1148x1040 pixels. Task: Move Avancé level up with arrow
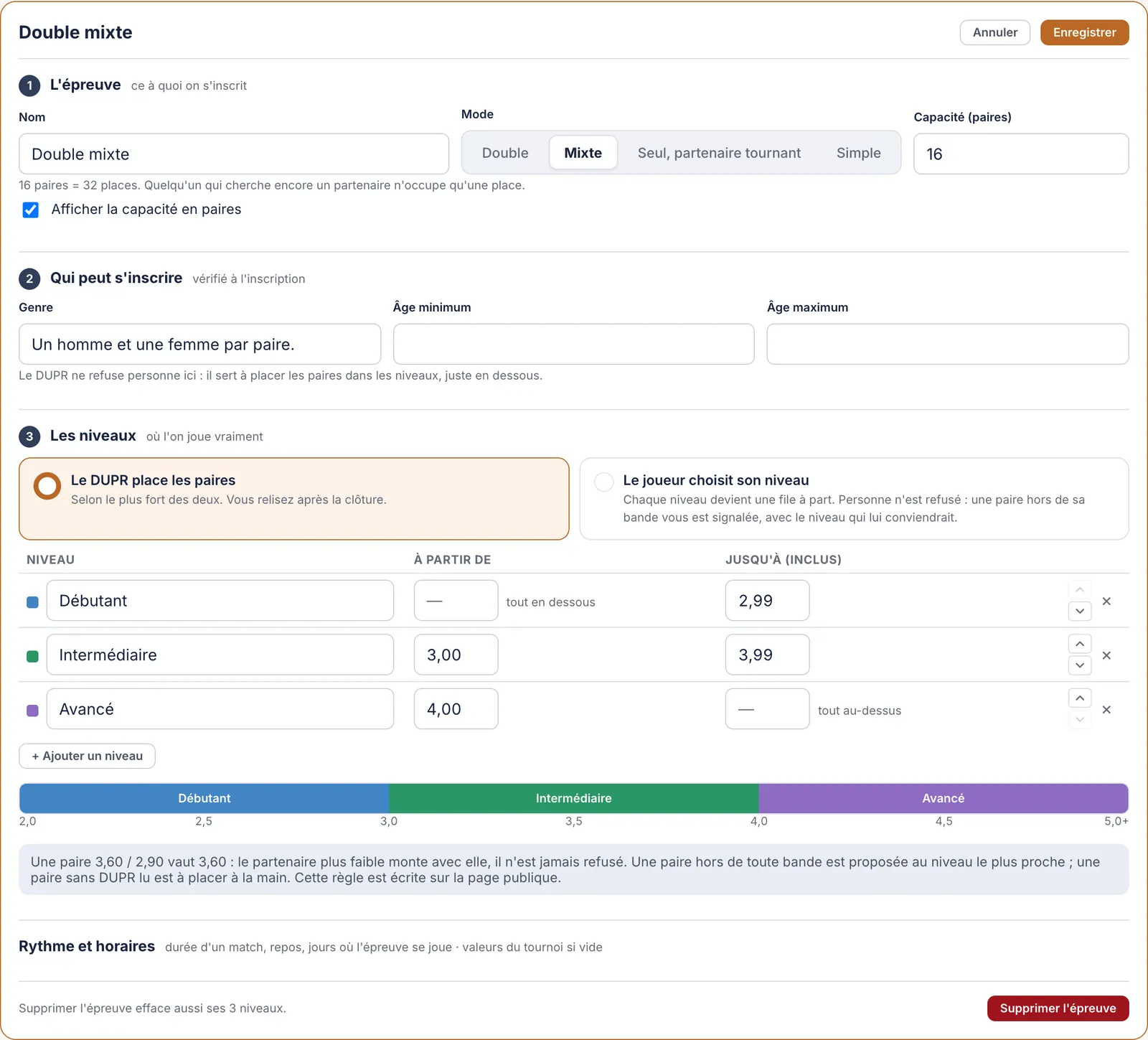pos(1080,698)
